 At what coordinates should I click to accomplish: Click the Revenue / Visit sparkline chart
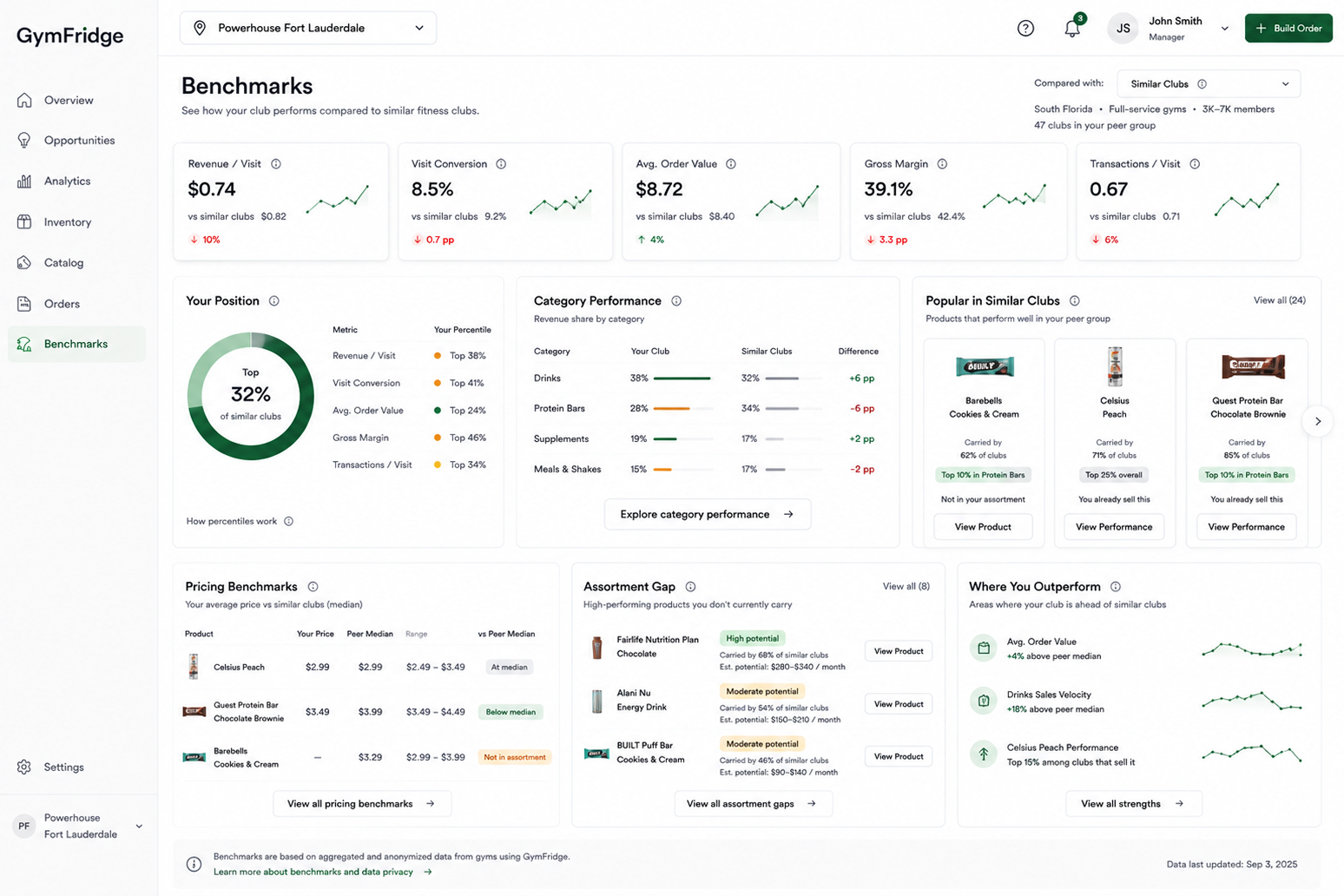(x=338, y=201)
